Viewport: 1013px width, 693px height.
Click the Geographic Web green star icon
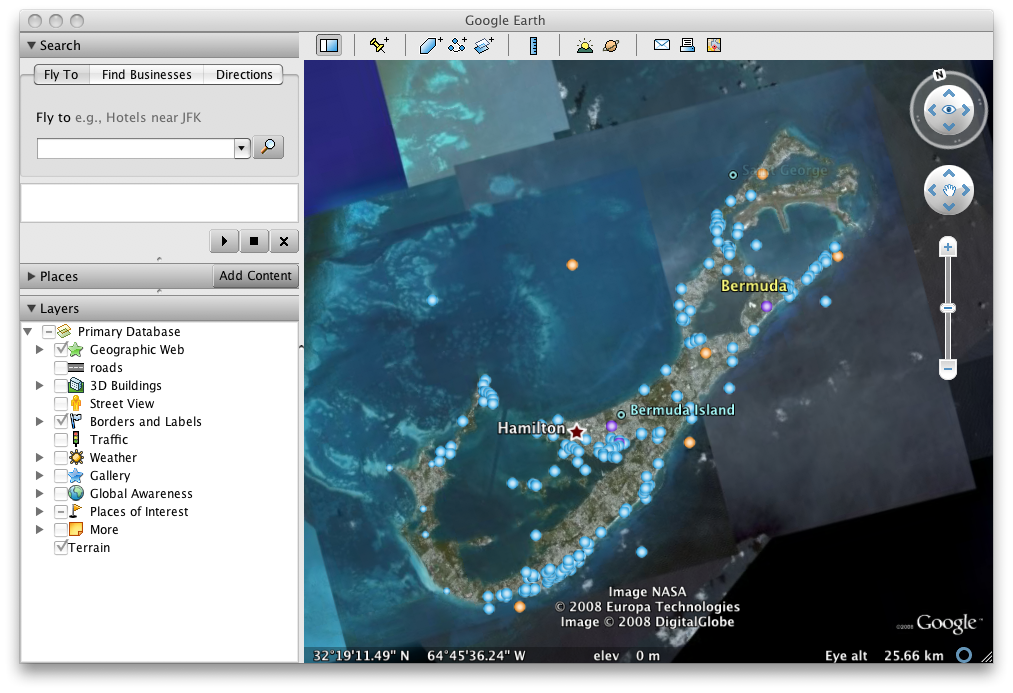tap(76, 349)
